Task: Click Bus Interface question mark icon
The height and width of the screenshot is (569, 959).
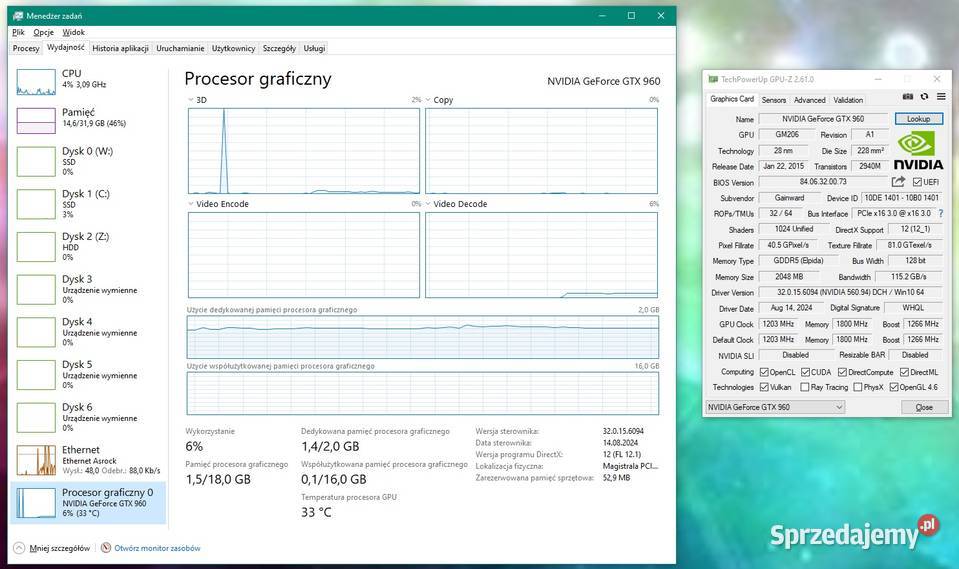Action: pyautogui.click(x=941, y=214)
